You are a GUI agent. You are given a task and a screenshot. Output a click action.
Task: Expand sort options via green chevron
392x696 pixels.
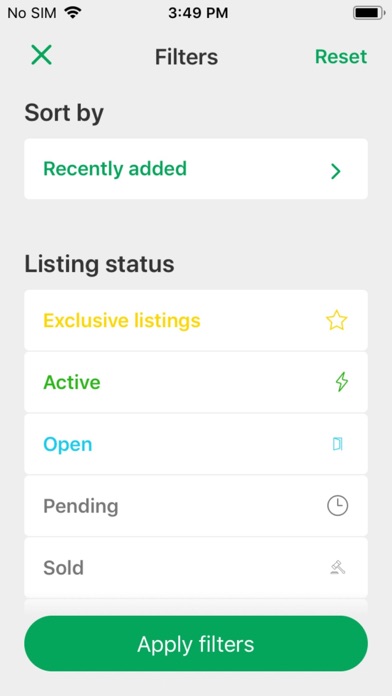[x=336, y=171]
